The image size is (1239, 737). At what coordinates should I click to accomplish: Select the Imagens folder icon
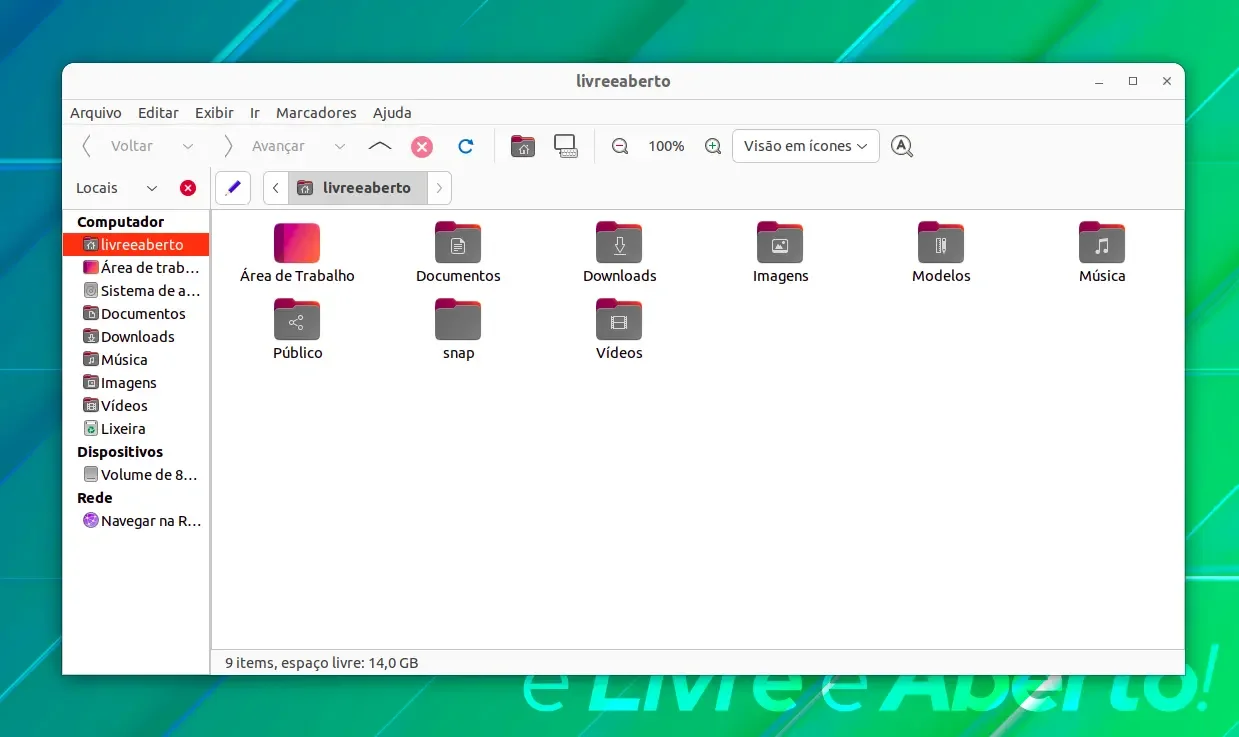(x=780, y=243)
